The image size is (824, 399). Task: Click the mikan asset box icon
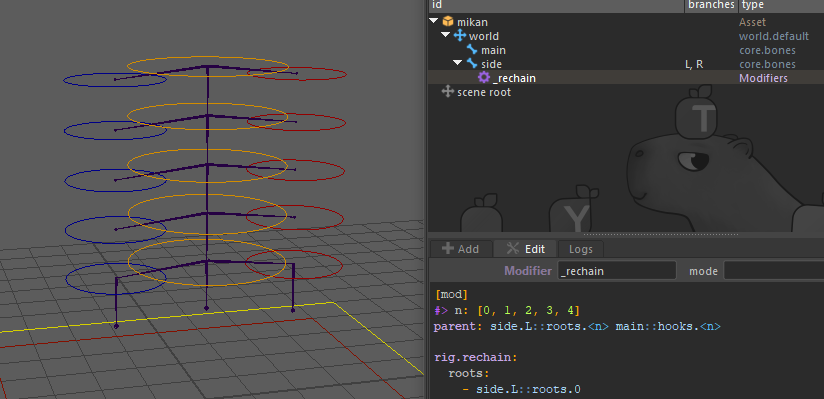[448, 22]
